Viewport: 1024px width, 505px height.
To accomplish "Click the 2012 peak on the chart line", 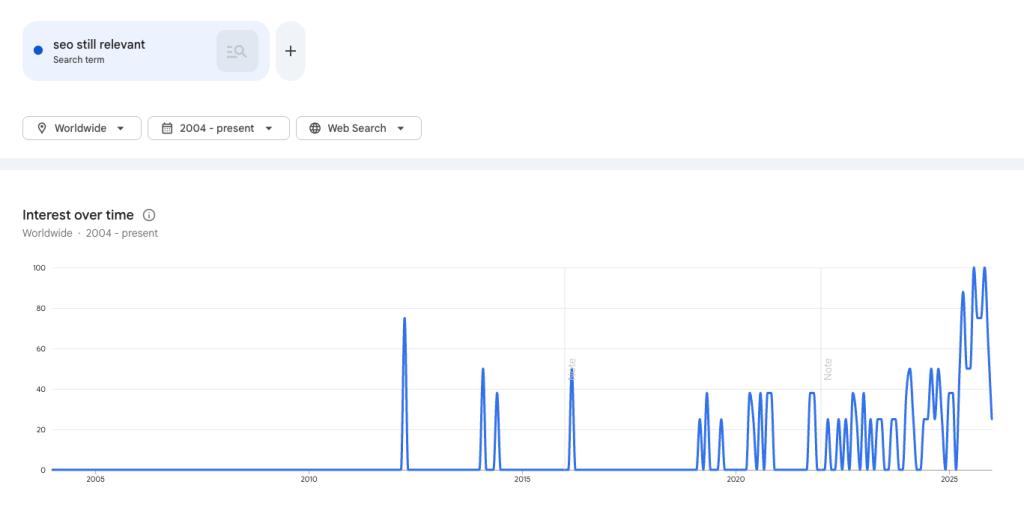I will [x=404, y=319].
